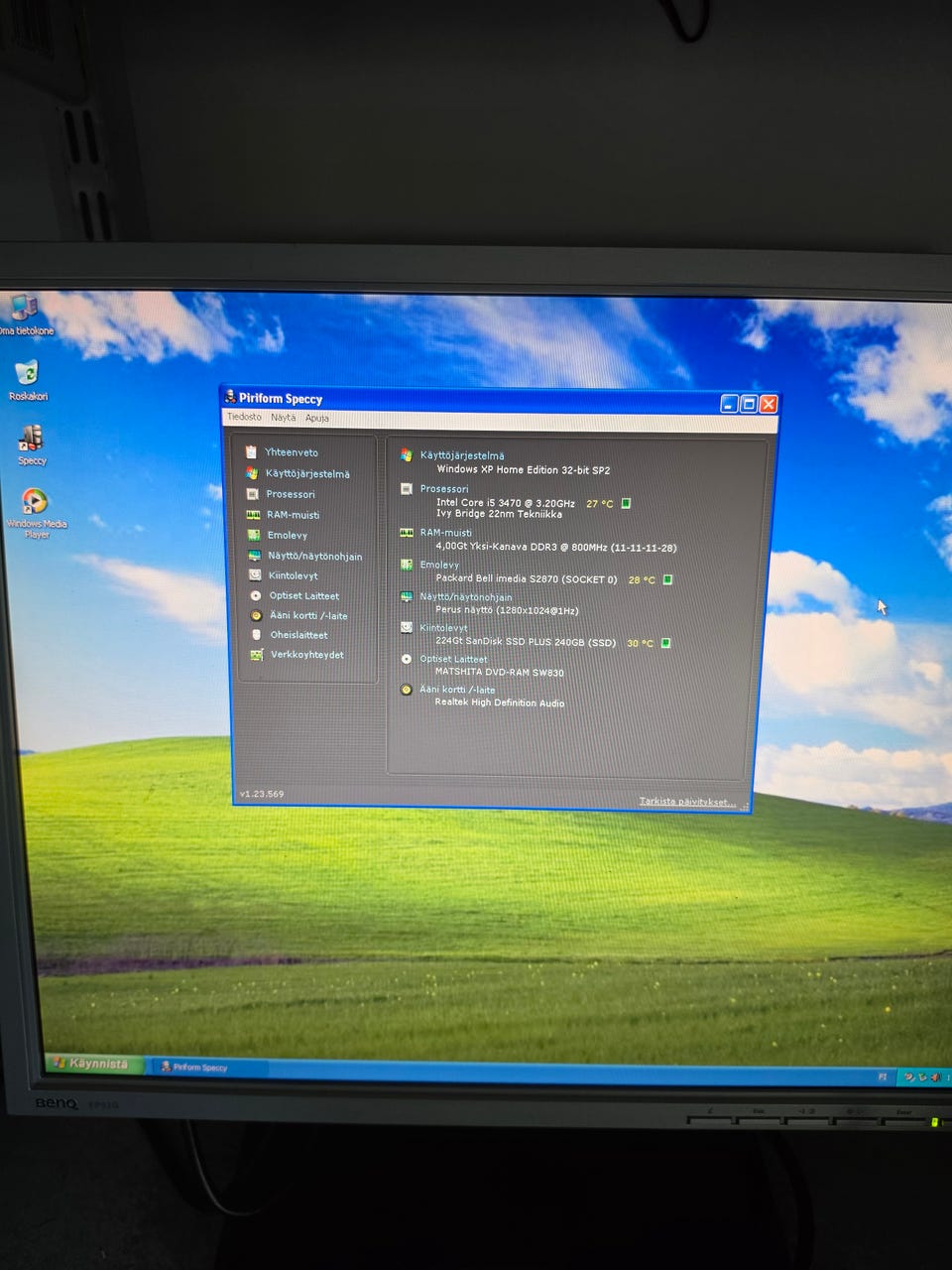Click the Windows flag icon beside Käyttöjärjestelmä summary
952x1270 pixels.
406,455
